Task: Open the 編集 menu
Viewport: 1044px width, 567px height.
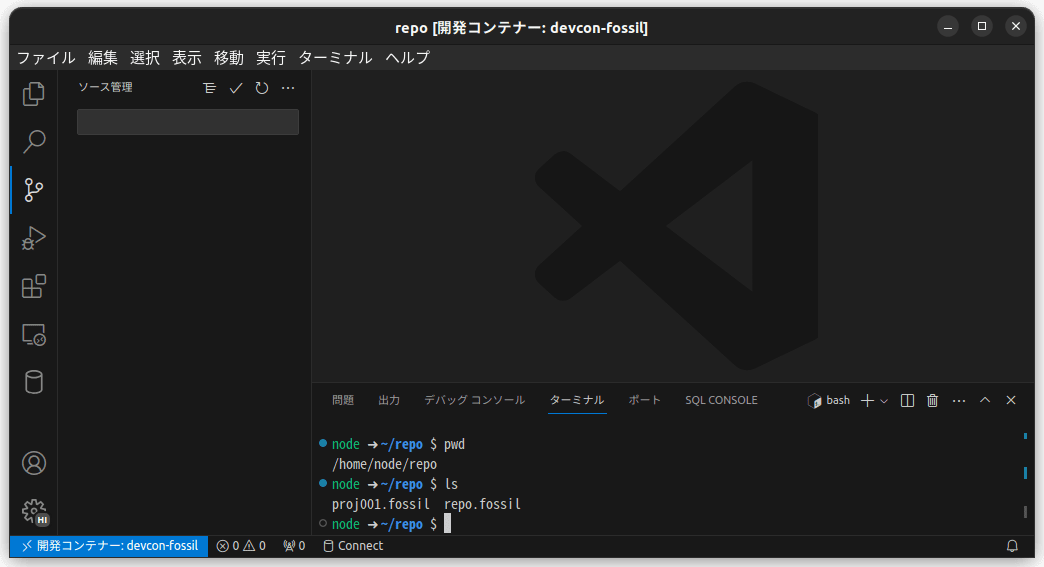Action: tap(103, 58)
